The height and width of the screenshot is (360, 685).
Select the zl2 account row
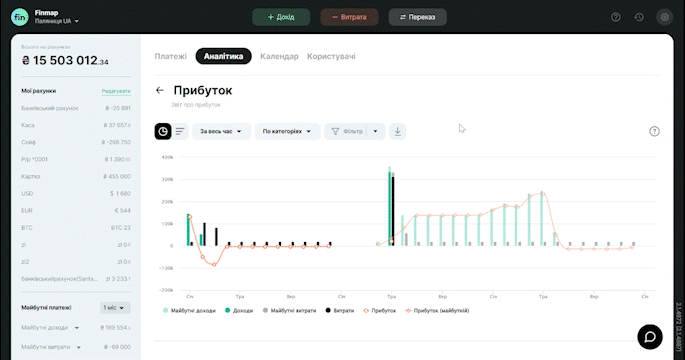[x=76, y=262]
